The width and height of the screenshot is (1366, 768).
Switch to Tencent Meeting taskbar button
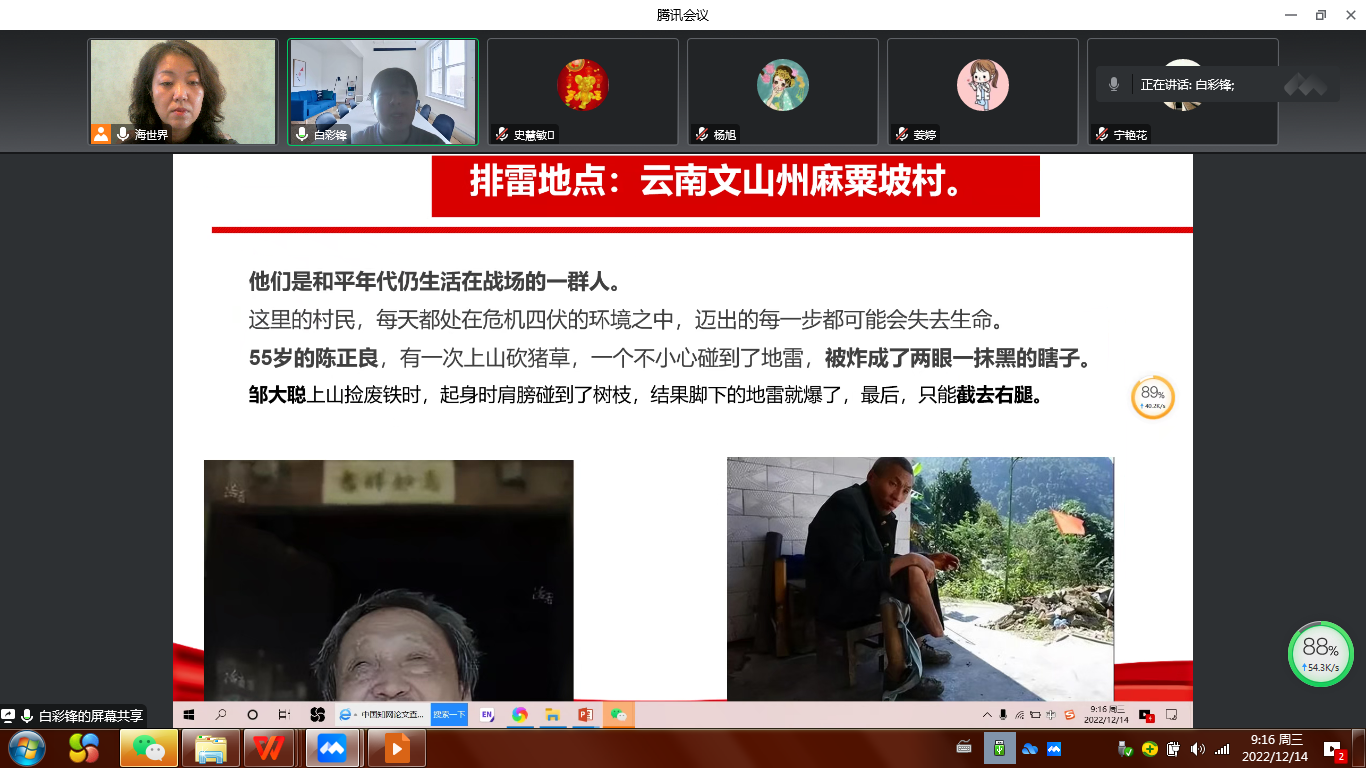coord(332,748)
